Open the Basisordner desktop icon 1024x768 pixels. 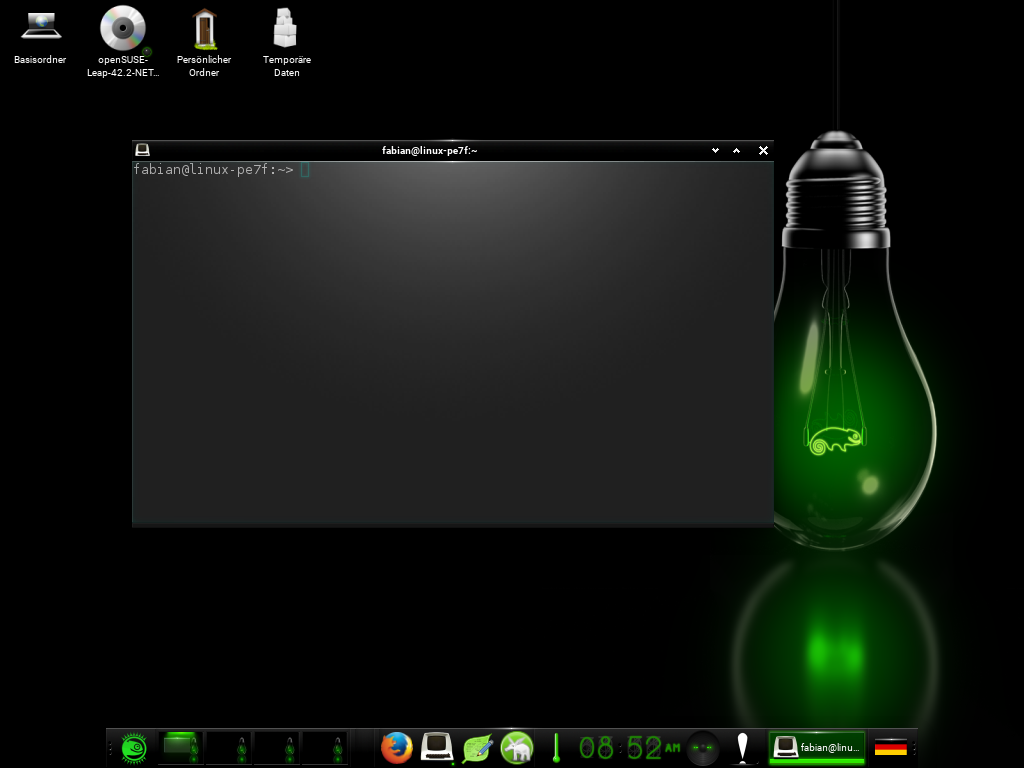pyautogui.click(x=40, y=28)
